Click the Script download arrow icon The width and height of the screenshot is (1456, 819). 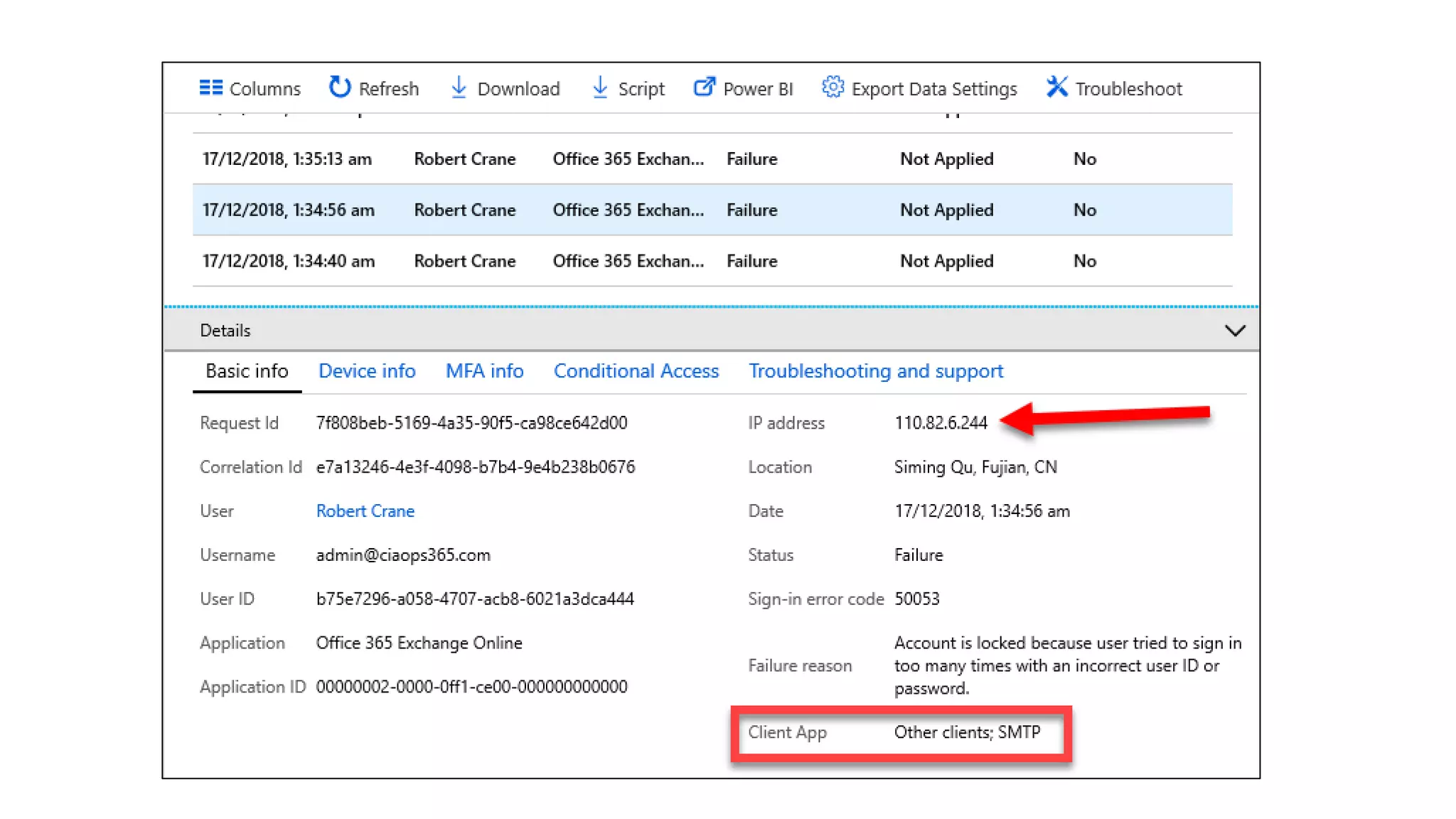pos(600,87)
